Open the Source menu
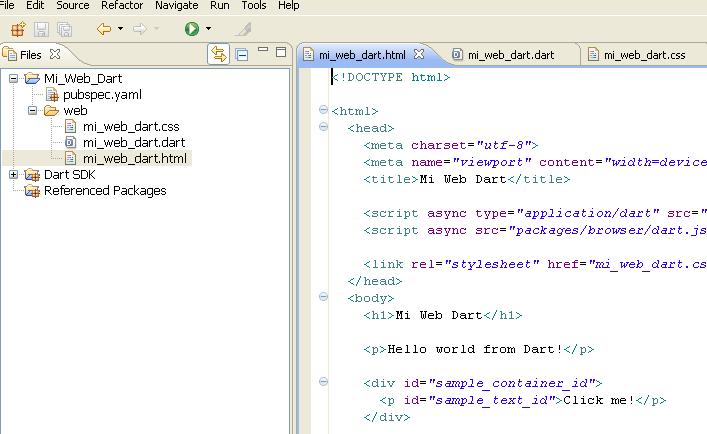Screen dimensions: 707x434 coord(73,5)
